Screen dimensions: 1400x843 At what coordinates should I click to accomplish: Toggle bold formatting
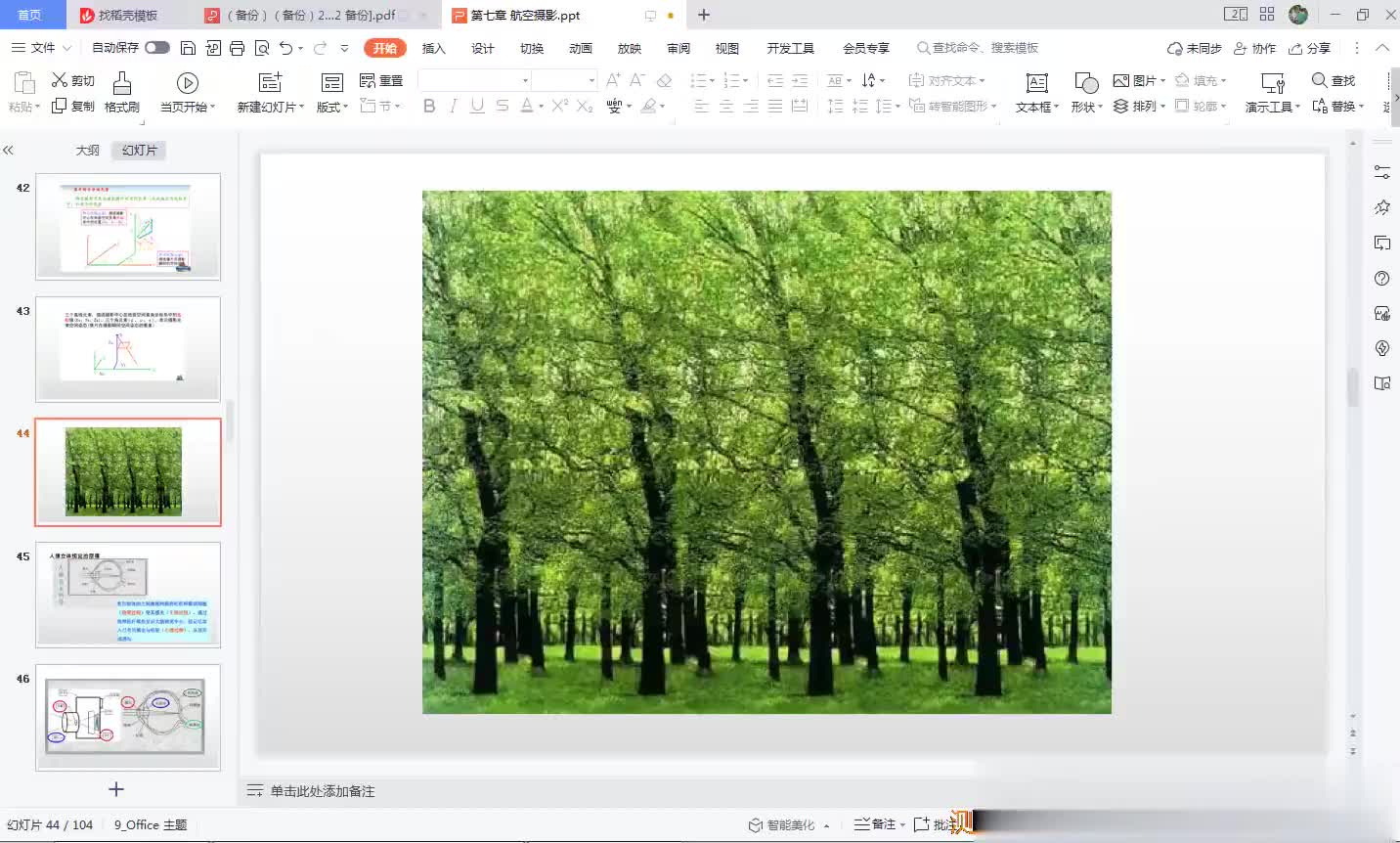point(429,106)
